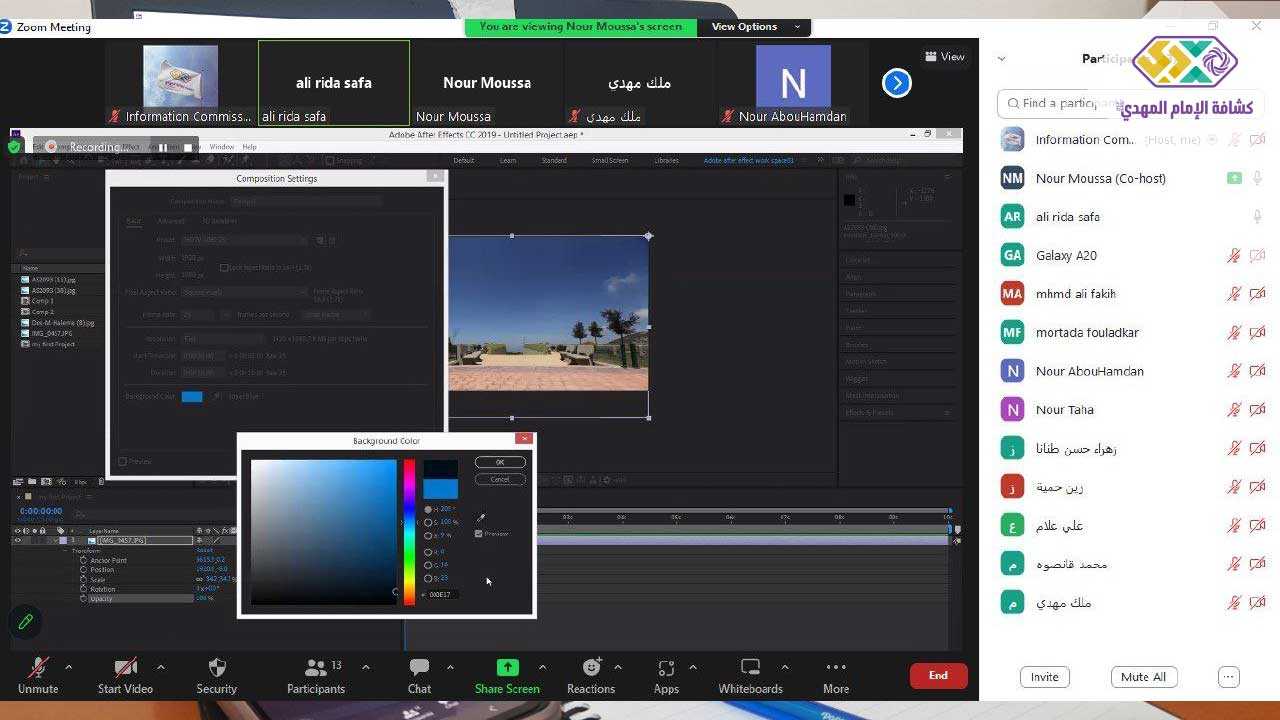Viewport: 1280px width, 720px height.
Task: Open the Reactions emoji icon
Action: click(591, 668)
